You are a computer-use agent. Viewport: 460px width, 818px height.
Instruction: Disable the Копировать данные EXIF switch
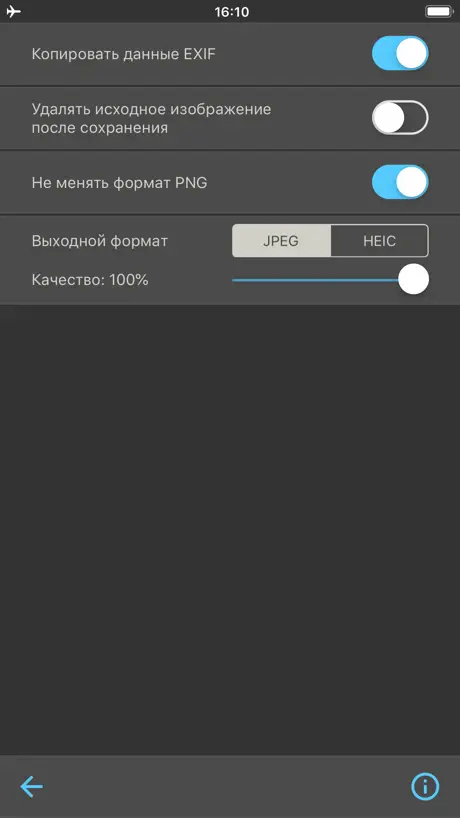coord(400,53)
